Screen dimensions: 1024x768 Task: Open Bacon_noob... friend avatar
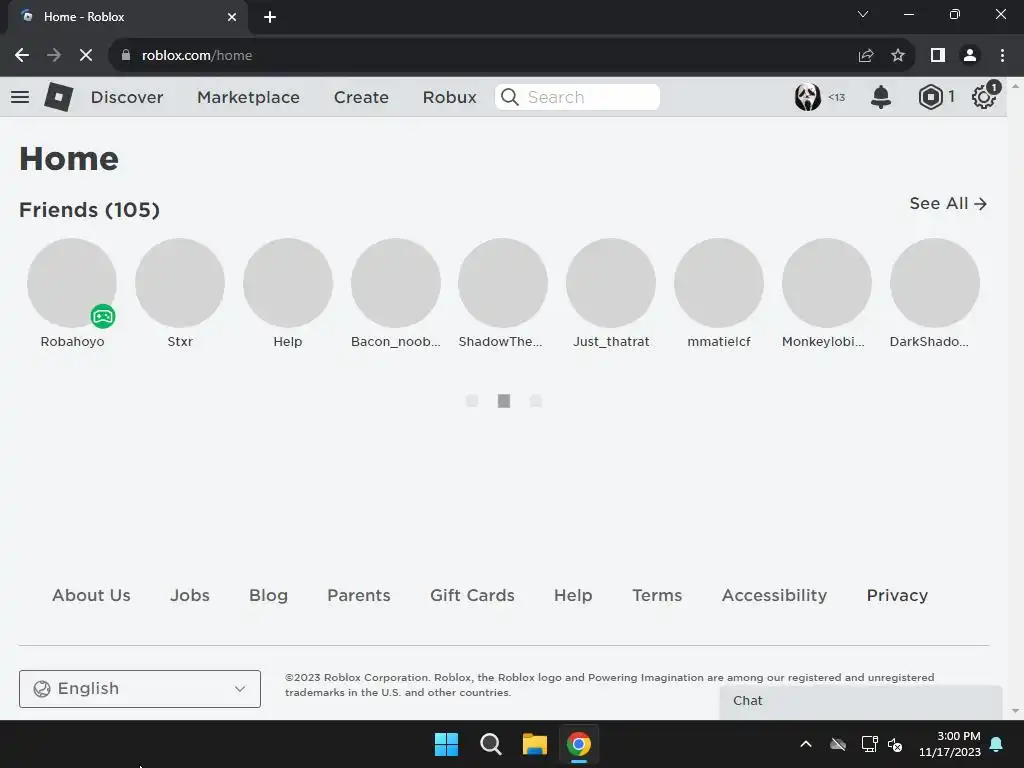pyautogui.click(x=396, y=283)
